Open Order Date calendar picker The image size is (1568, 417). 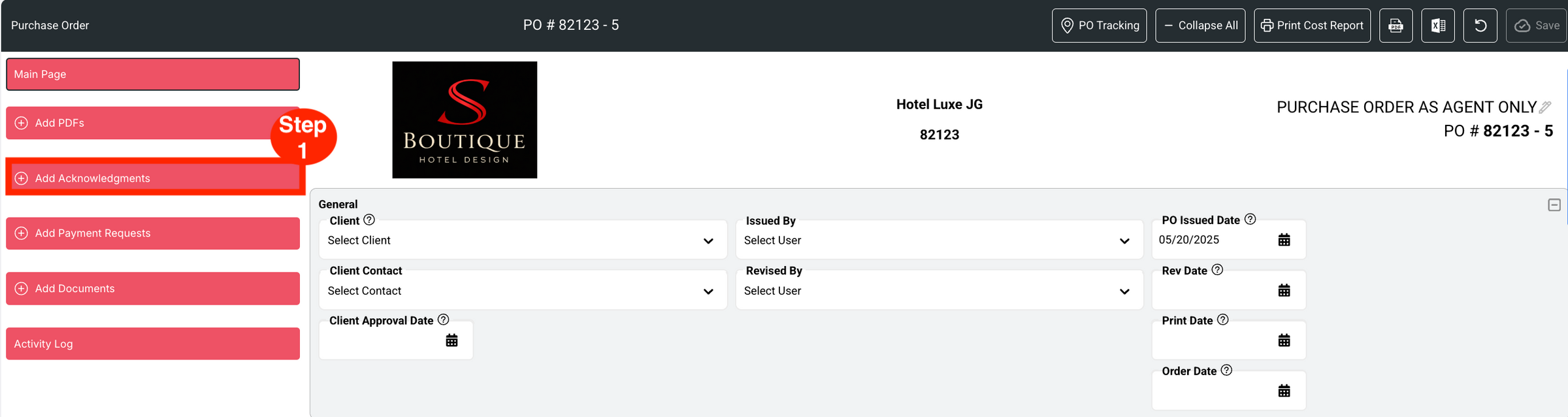1284,391
